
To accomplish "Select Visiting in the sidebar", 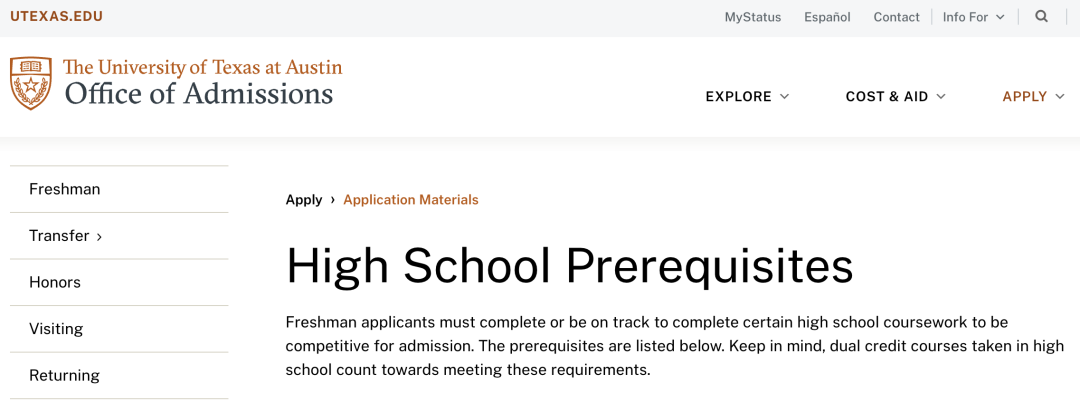I will click(x=119, y=329).
